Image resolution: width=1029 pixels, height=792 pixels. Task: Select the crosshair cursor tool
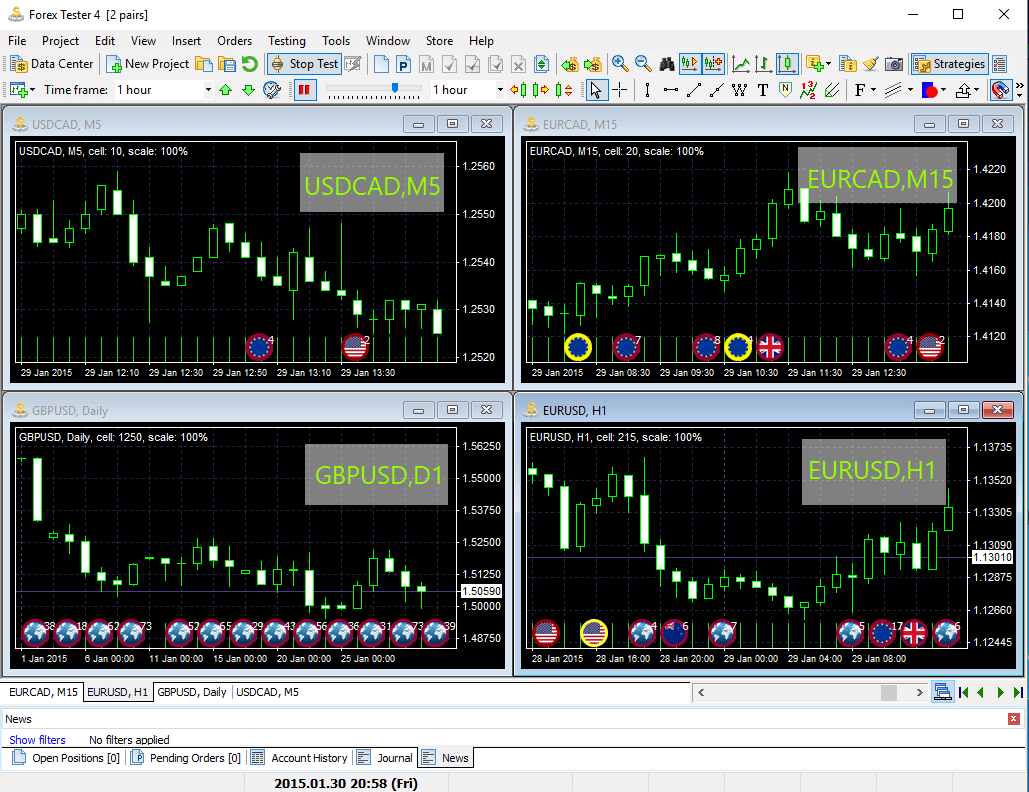point(620,90)
